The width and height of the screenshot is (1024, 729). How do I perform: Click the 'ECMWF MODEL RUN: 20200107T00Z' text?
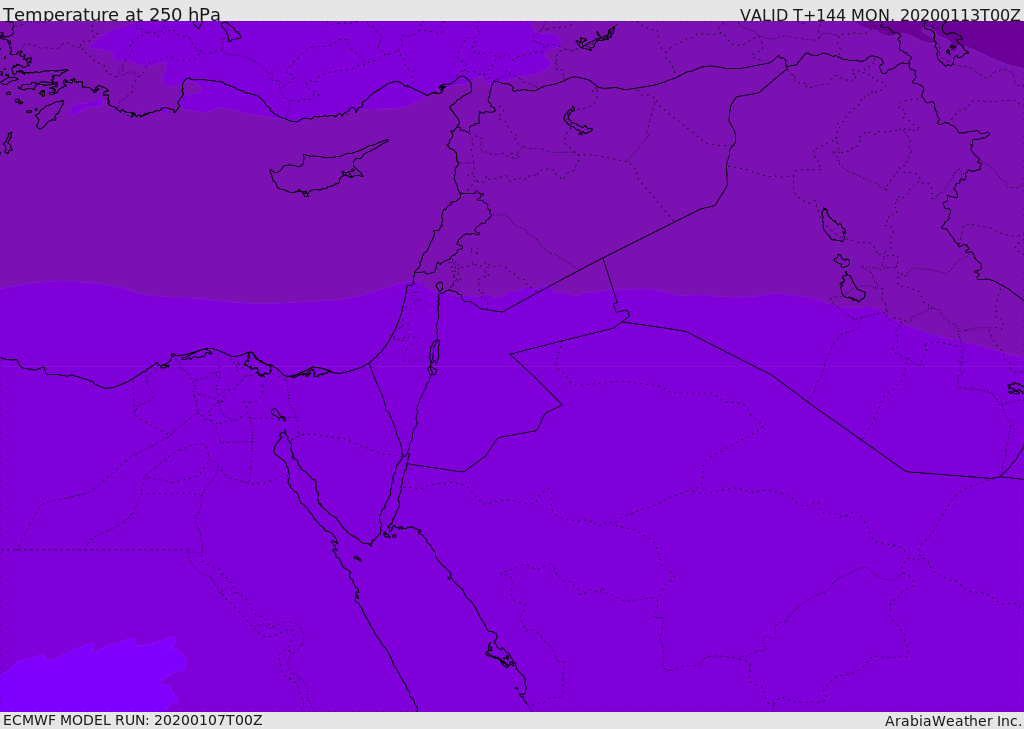[x=133, y=720]
